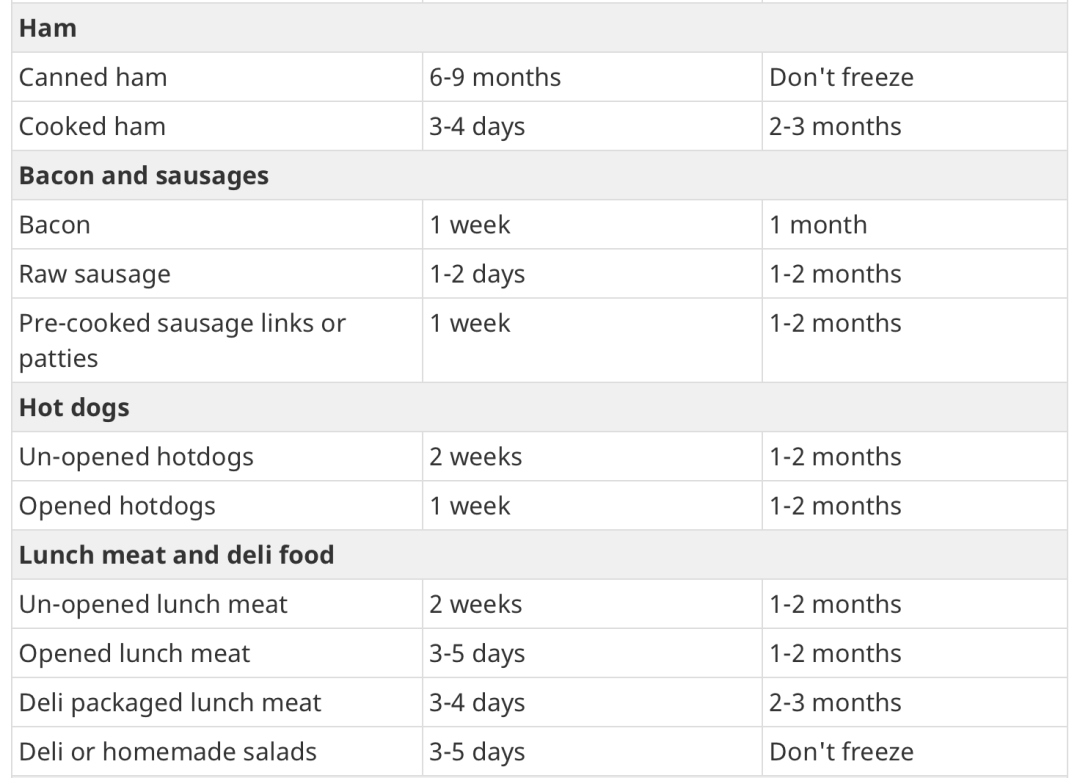This screenshot has width=1080, height=778.
Task: Select the Opened hotdogs row label
Action: (117, 506)
